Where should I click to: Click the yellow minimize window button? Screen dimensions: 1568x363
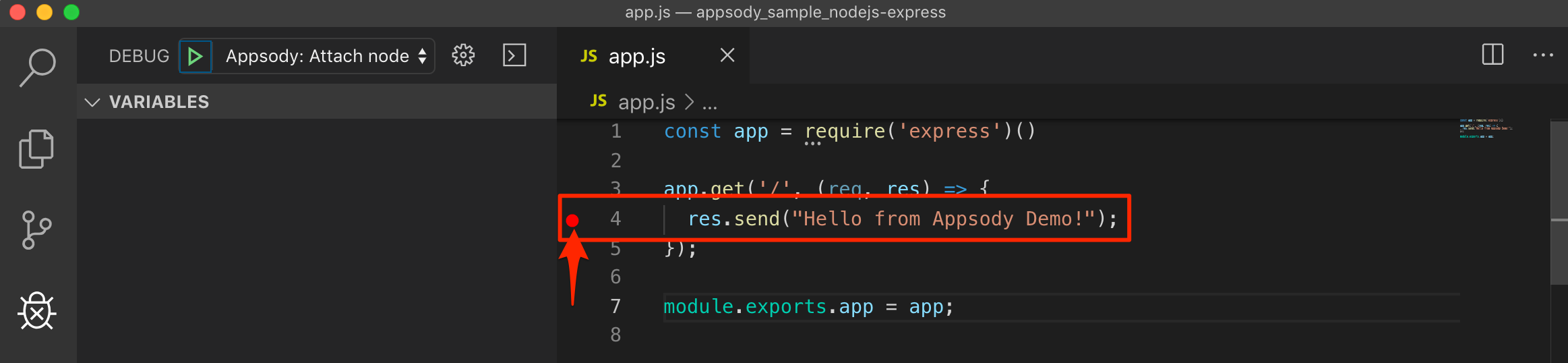[x=44, y=12]
